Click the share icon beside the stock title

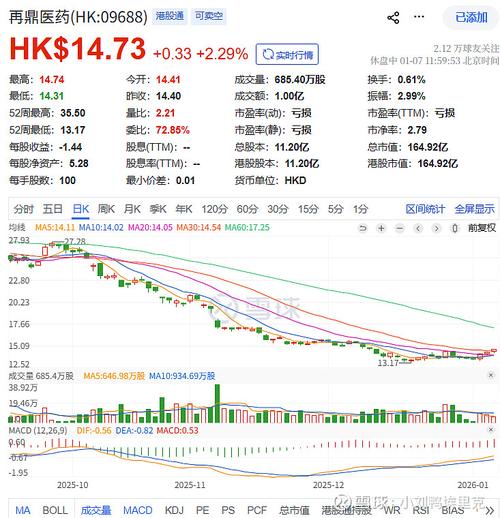(x=393, y=18)
